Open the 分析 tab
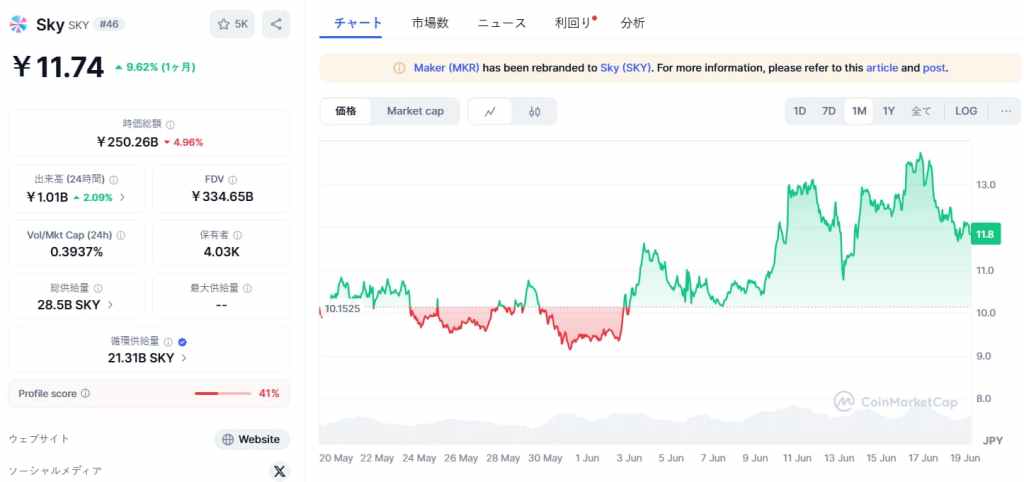The height and width of the screenshot is (482, 1024). [x=633, y=23]
